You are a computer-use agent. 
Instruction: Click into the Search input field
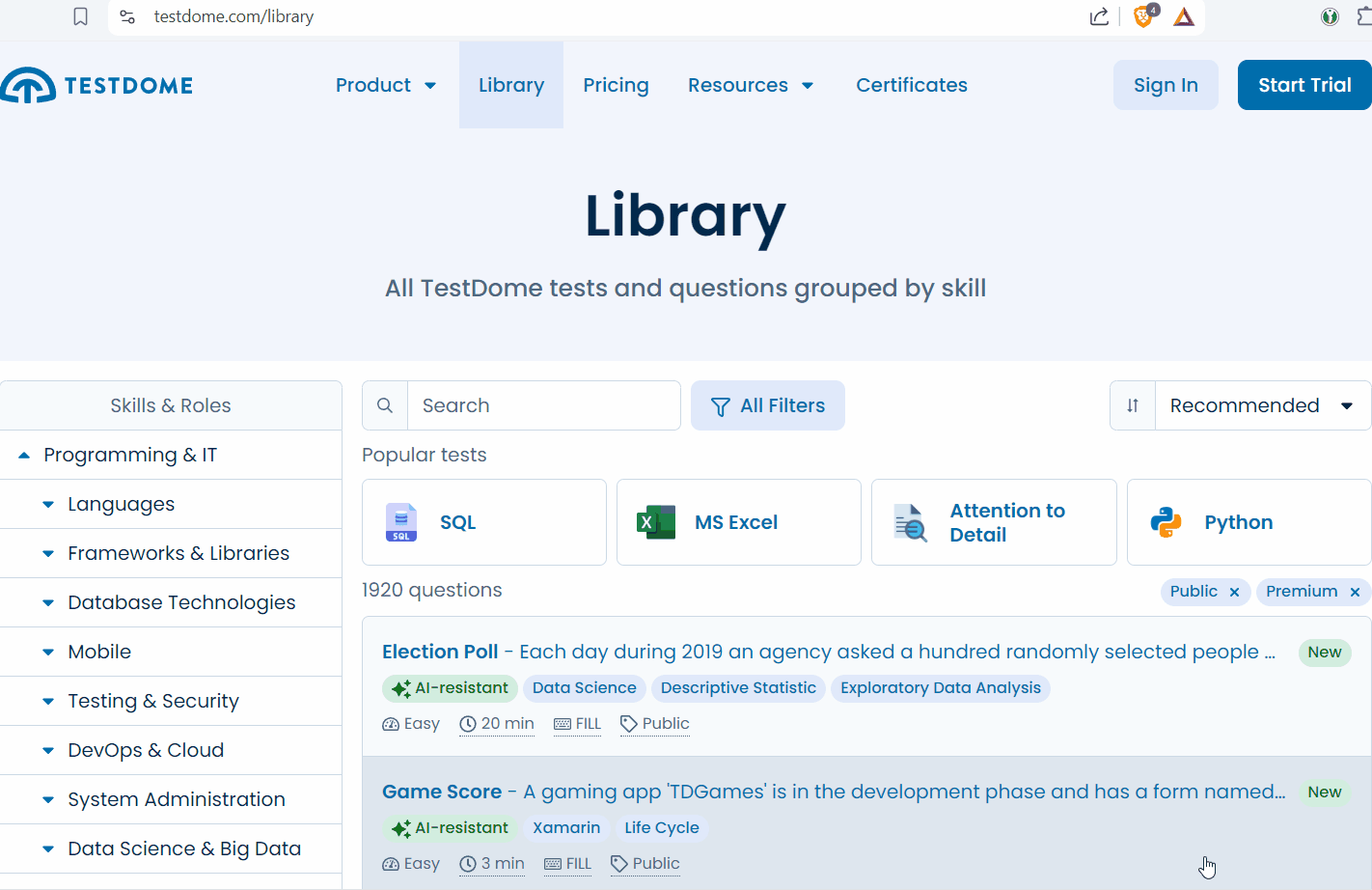pos(544,405)
